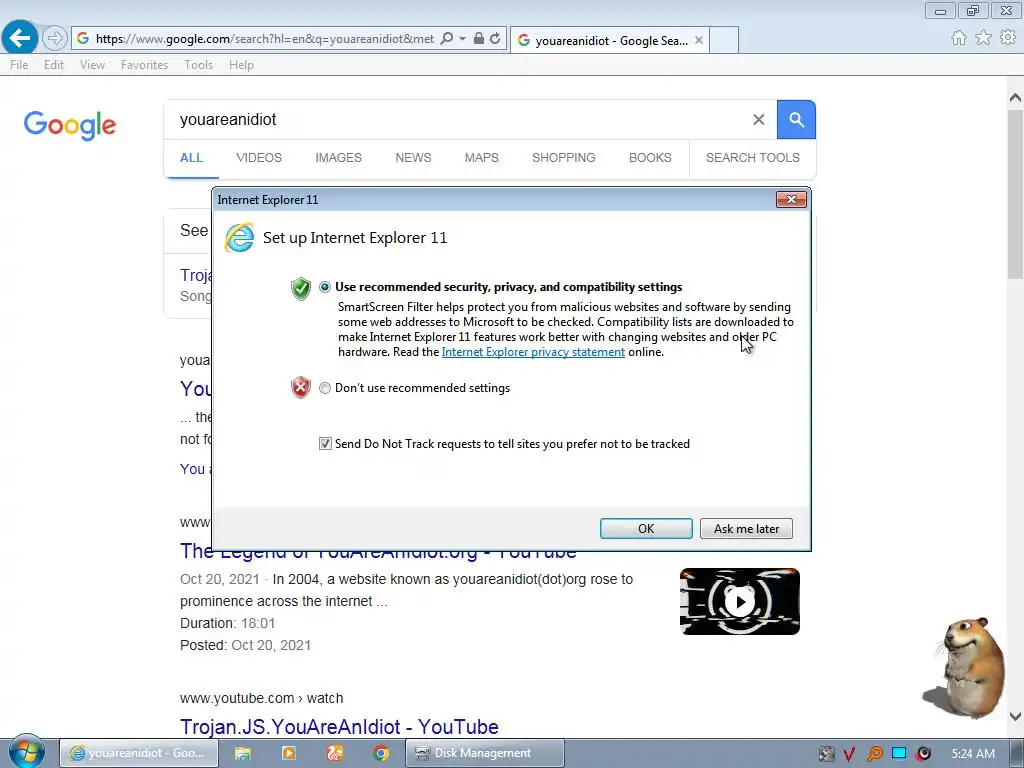
Task: Open the UC Browser taskbar icon
Action: (335, 753)
